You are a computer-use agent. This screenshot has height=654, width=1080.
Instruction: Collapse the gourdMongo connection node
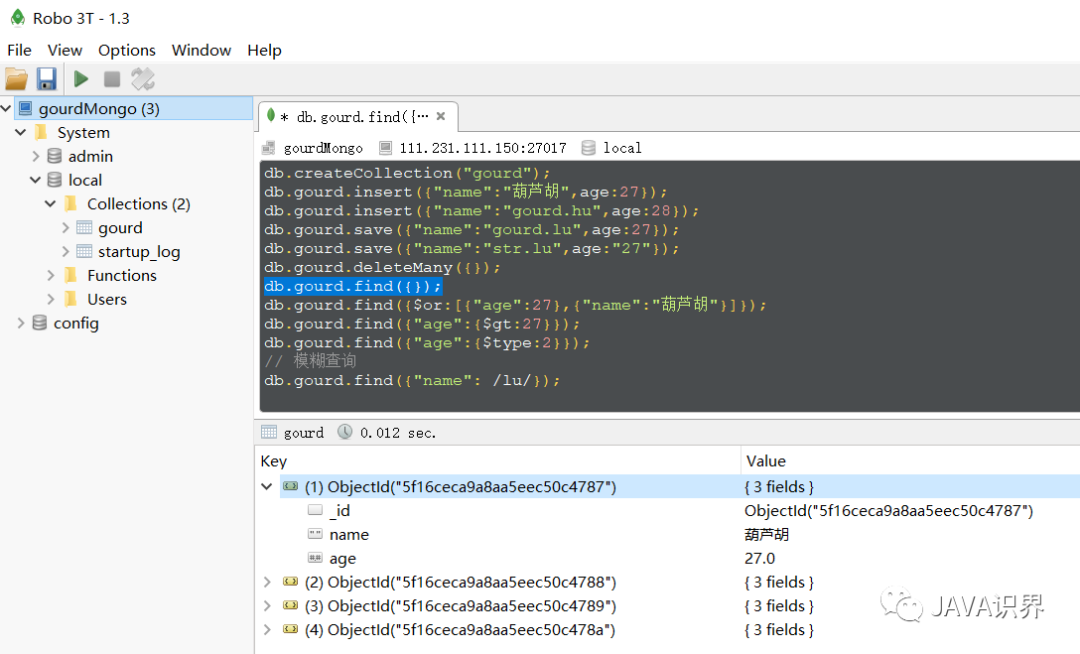[7, 109]
